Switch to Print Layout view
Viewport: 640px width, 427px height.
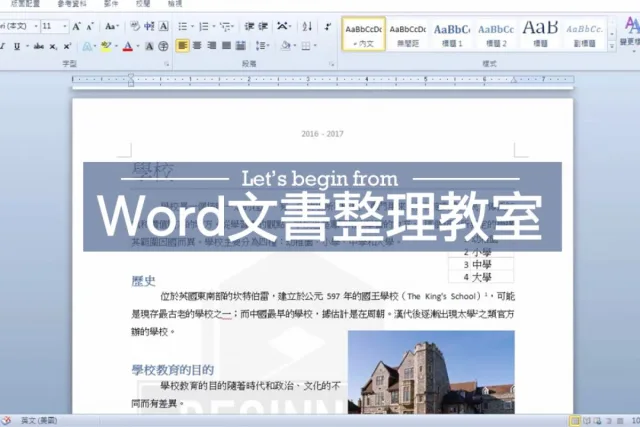pyautogui.click(x=575, y=420)
